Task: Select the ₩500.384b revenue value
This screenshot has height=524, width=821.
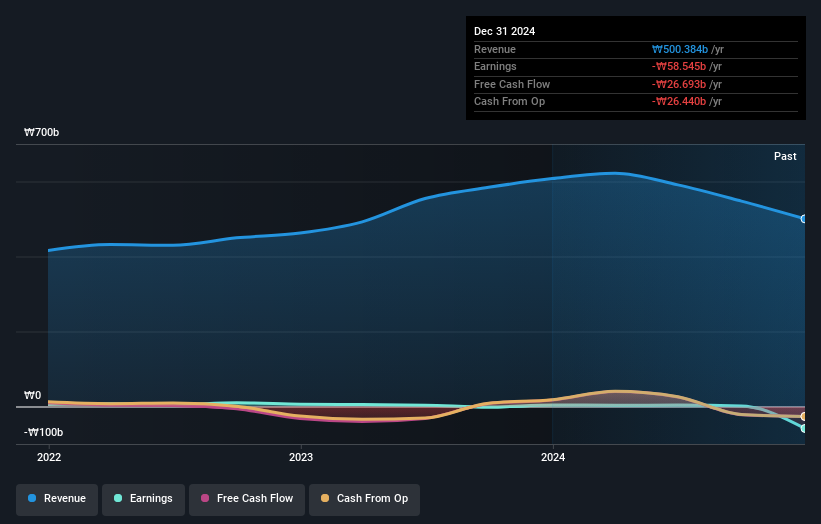Action: coord(680,49)
